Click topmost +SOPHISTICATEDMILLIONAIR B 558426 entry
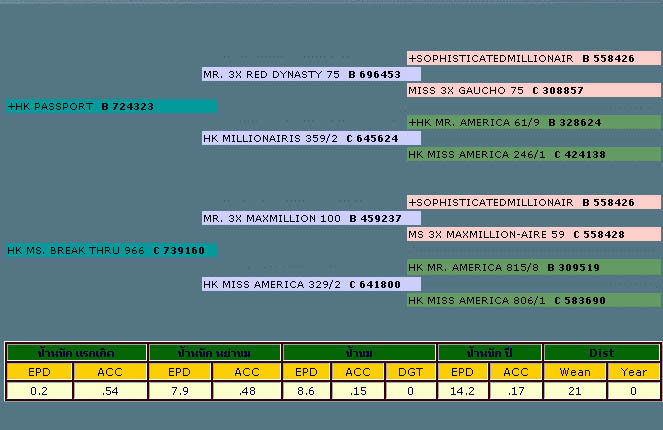 point(522,58)
